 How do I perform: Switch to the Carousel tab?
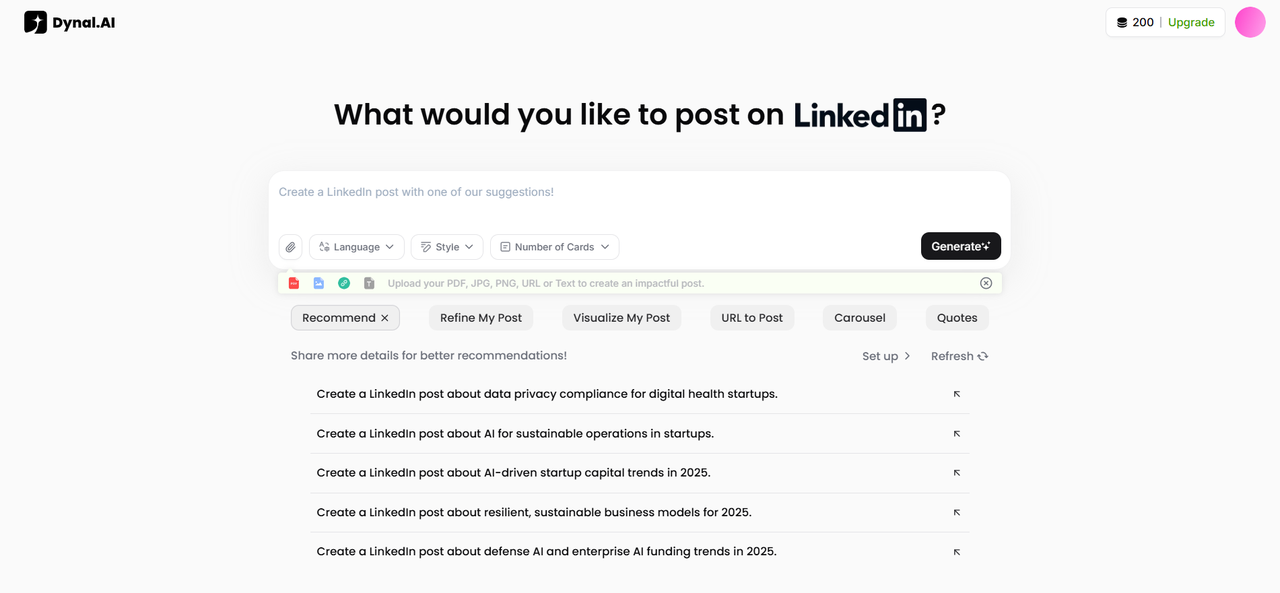tap(860, 318)
